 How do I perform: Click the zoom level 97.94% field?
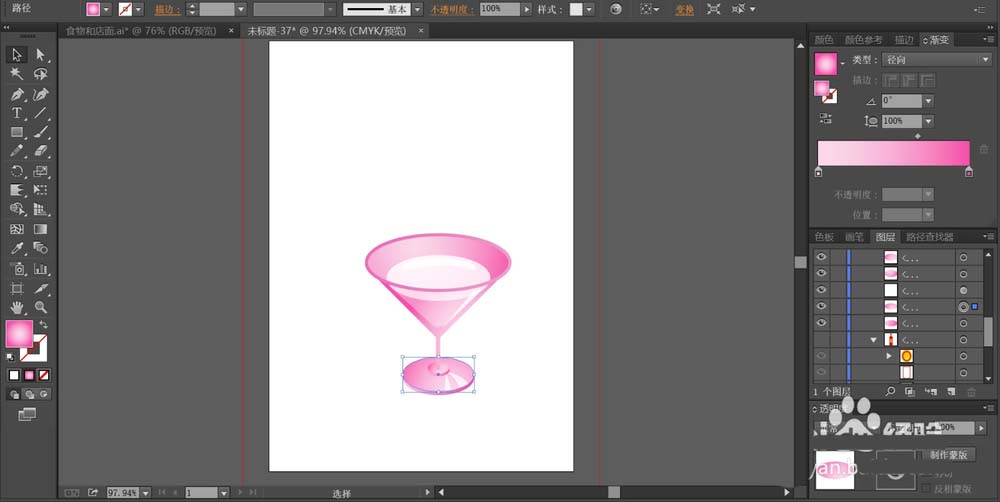click(x=122, y=492)
